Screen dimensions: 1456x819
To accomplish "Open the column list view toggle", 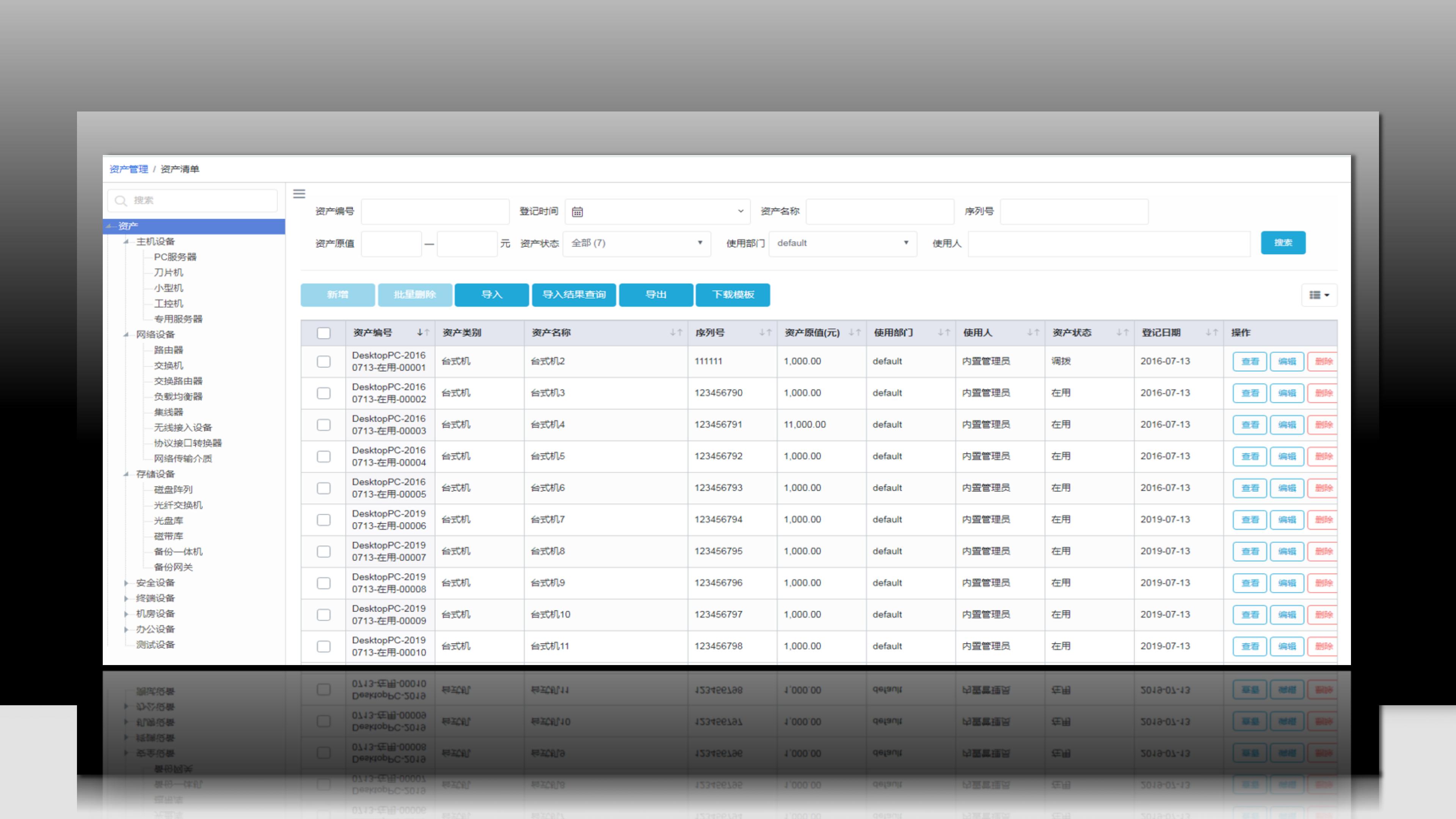I will click(1319, 295).
